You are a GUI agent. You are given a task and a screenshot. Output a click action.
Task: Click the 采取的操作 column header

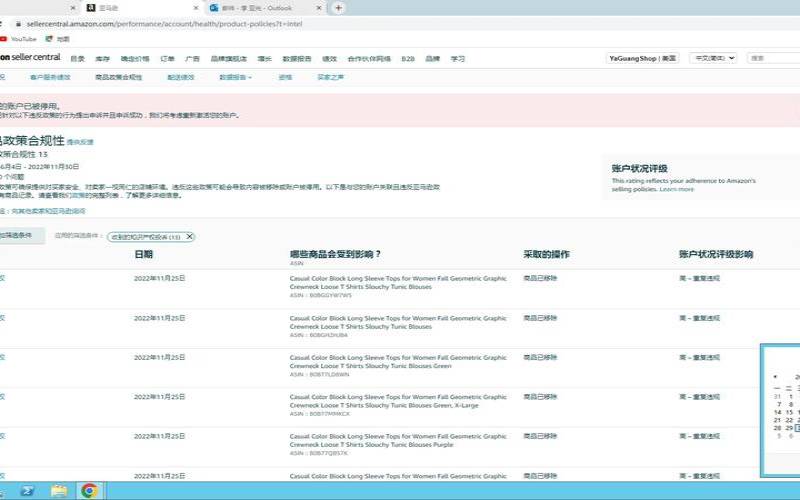tap(546, 254)
